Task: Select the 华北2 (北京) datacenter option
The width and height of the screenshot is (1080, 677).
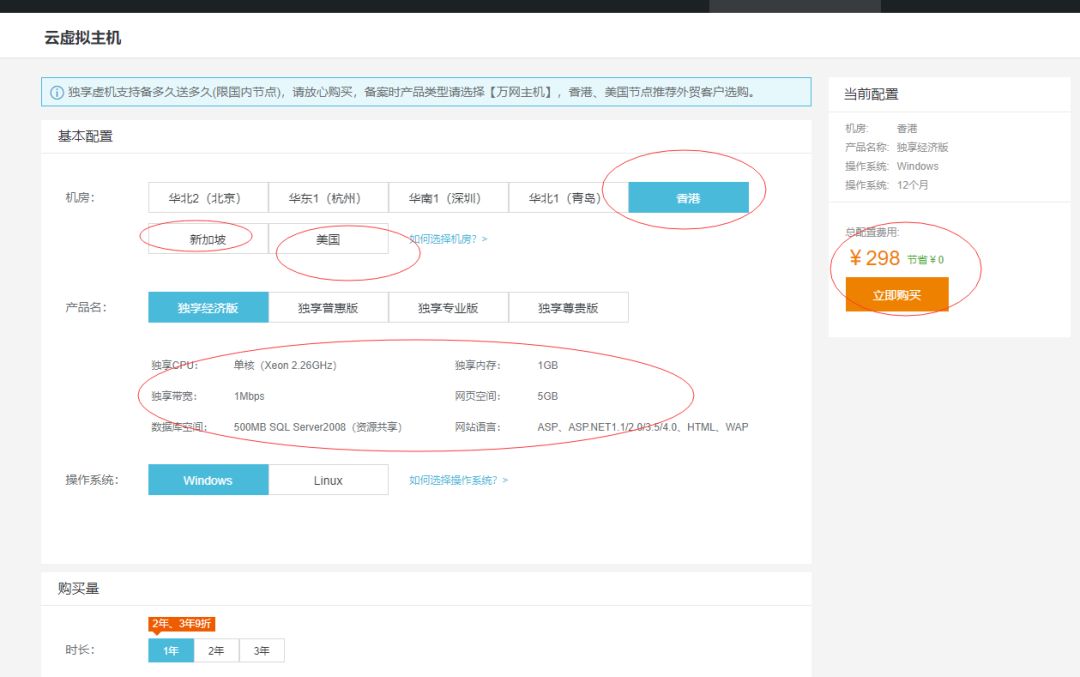Action: [x=208, y=198]
